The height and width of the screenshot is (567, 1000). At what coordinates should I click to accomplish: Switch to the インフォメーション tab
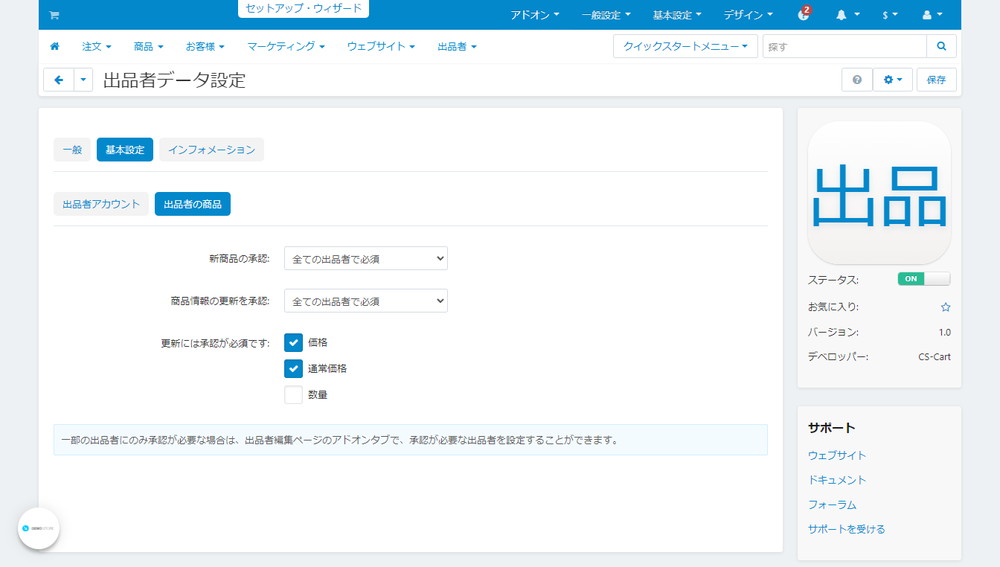(211, 149)
